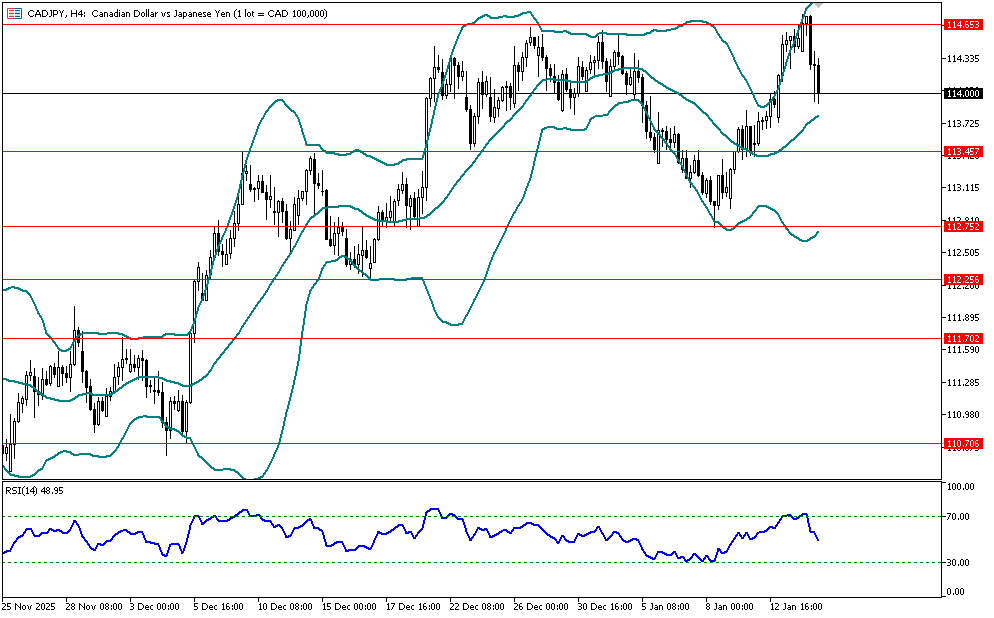
Task: Select the 113.457 red price label
Action: pos(962,151)
